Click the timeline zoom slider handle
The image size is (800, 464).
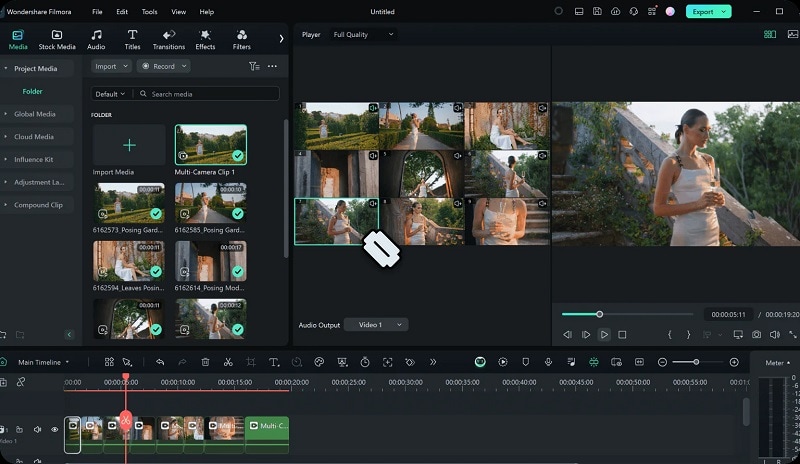click(695, 362)
